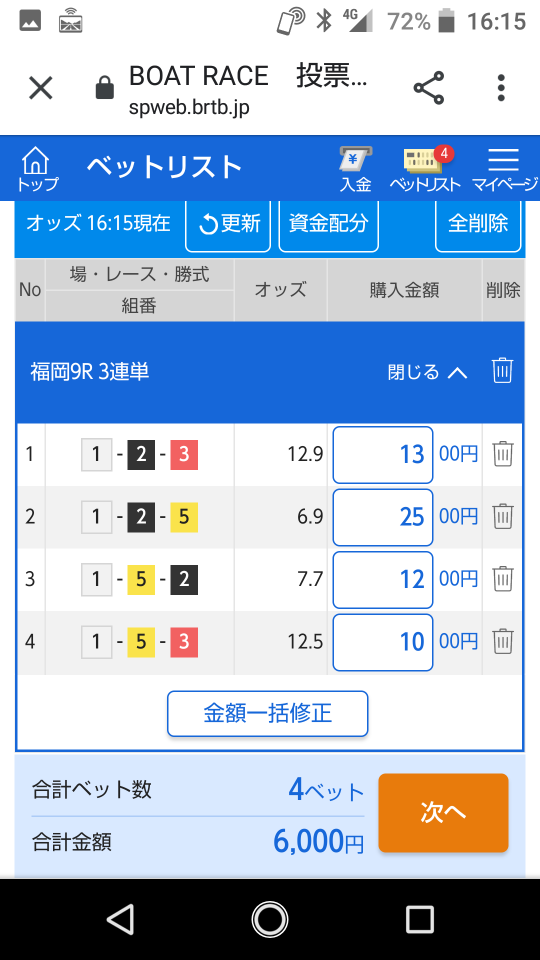The width and height of the screenshot is (540, 960).
Task: Delete bet row 1-2-3 with trash icon
Action: pos(503,454)
